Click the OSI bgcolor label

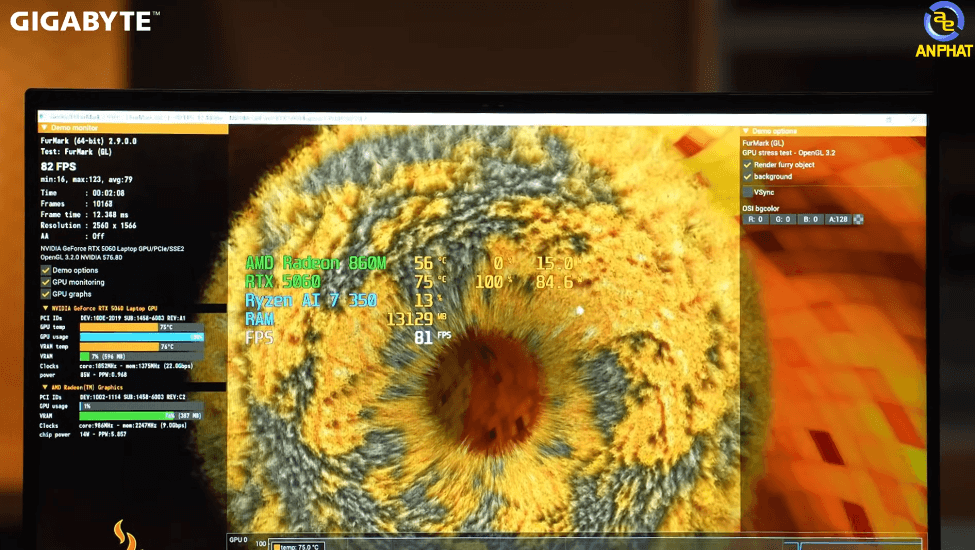pos(760,209)
